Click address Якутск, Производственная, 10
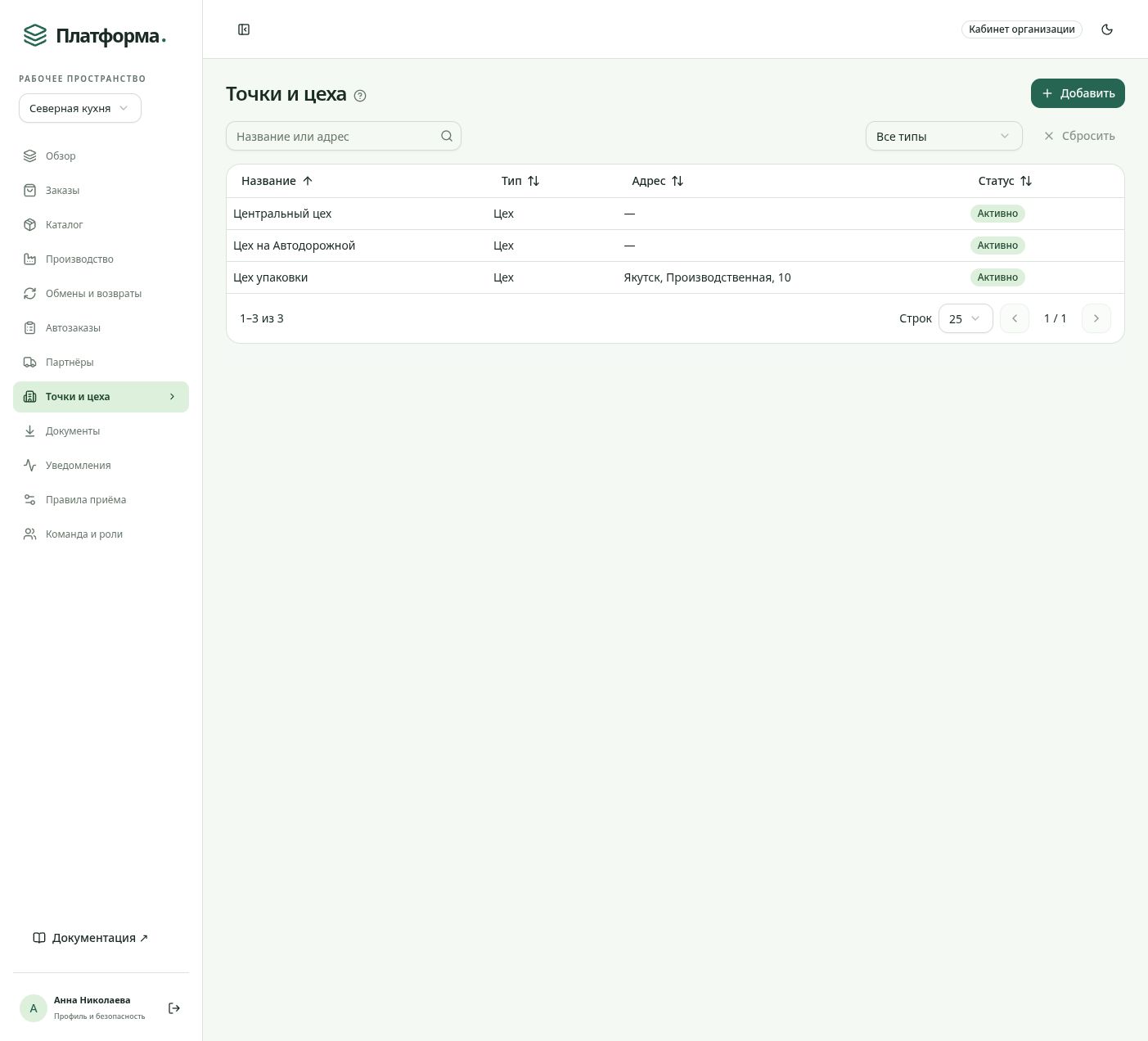Screen dimensions: 1148x1041 pos(707,277)
